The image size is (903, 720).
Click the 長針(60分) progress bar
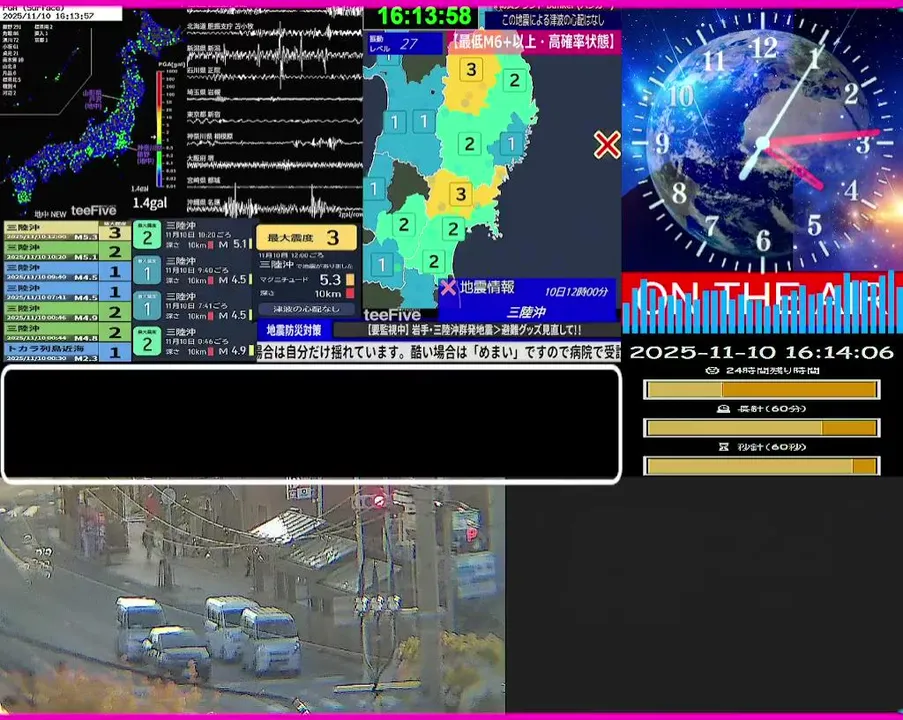[x=761, y=428]
